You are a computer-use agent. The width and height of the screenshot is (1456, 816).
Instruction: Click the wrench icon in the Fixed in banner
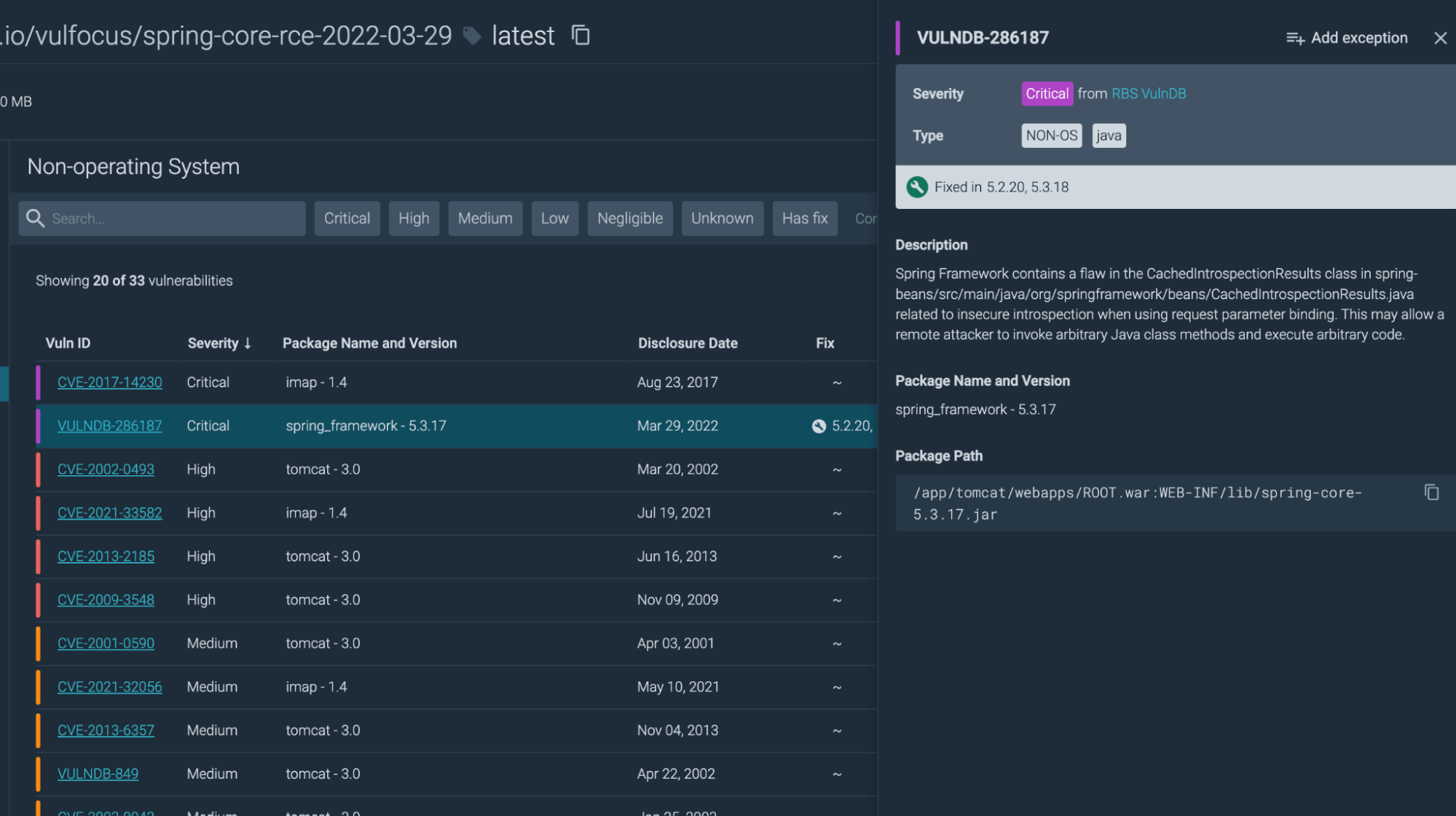[x=918, y=187]
